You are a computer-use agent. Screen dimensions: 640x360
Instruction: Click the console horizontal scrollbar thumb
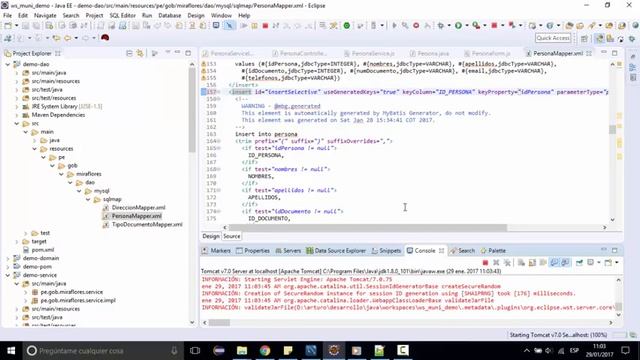coord(220,323)
